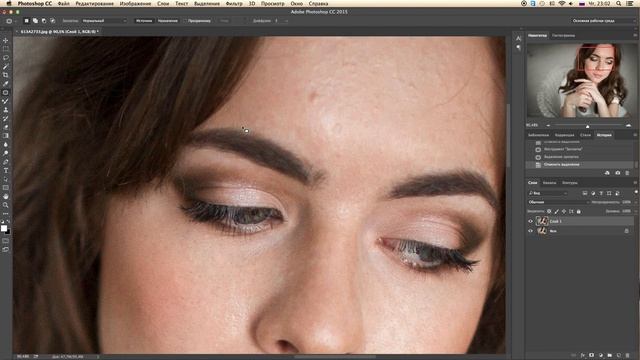Screen dimensions: 640x360
Task: Select the Path Selection tool
Action: pos(6,179)
